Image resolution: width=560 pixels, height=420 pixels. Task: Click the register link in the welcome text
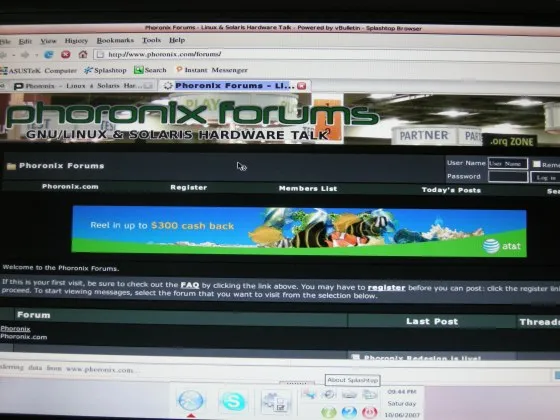point(386,288)
